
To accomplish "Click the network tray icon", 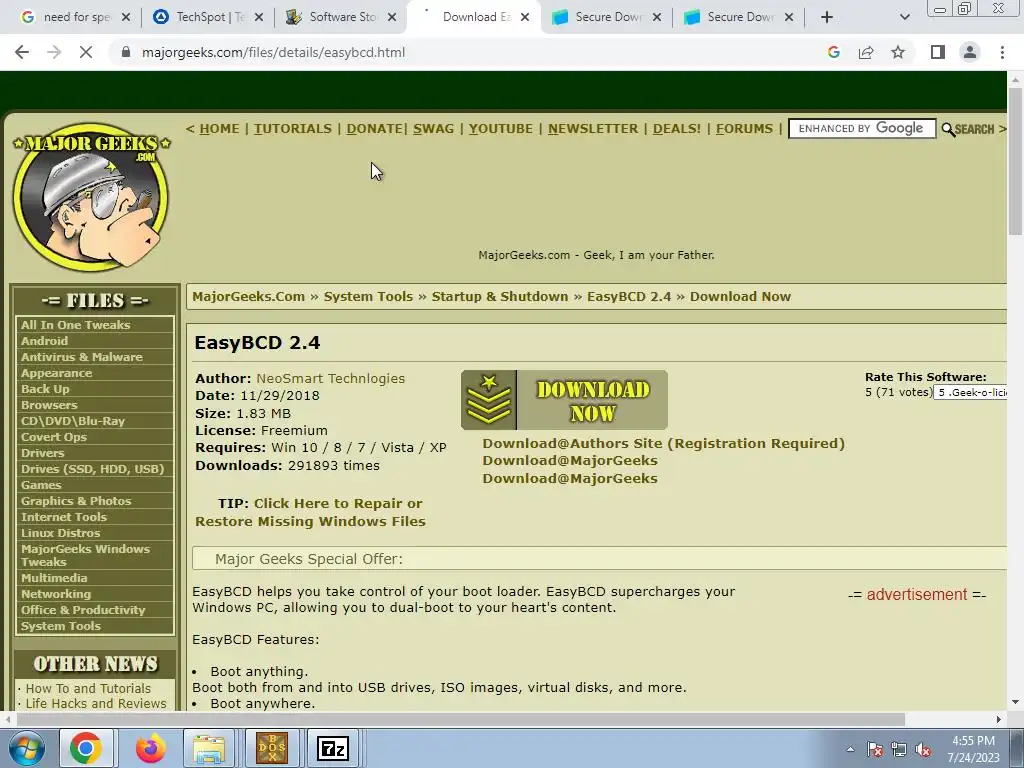I will [899, 749].
